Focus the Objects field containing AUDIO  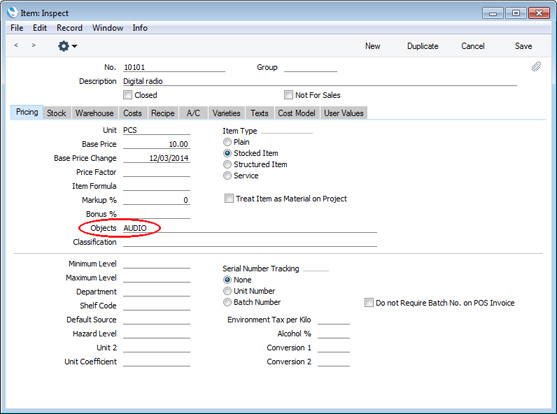tap(250, 228)
